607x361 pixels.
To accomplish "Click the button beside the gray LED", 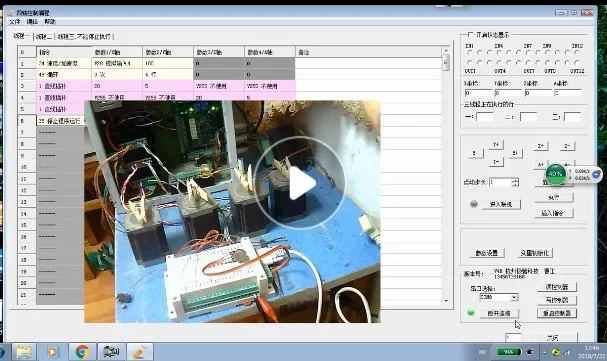I will point(501,204).
